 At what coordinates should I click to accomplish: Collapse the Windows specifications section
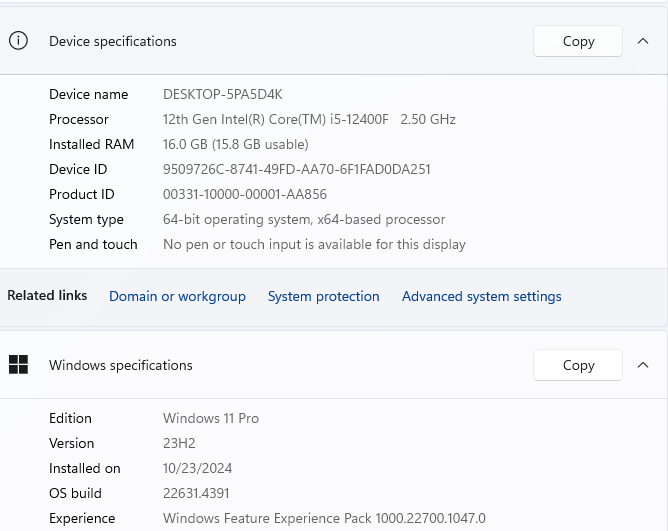[643, 365]
